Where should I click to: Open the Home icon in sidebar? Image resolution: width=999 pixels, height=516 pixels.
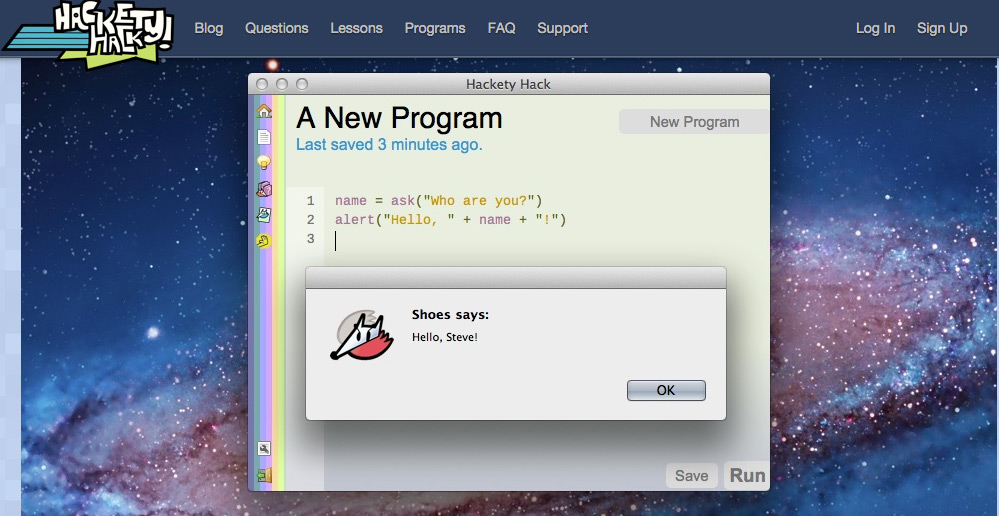coord(264,111)
